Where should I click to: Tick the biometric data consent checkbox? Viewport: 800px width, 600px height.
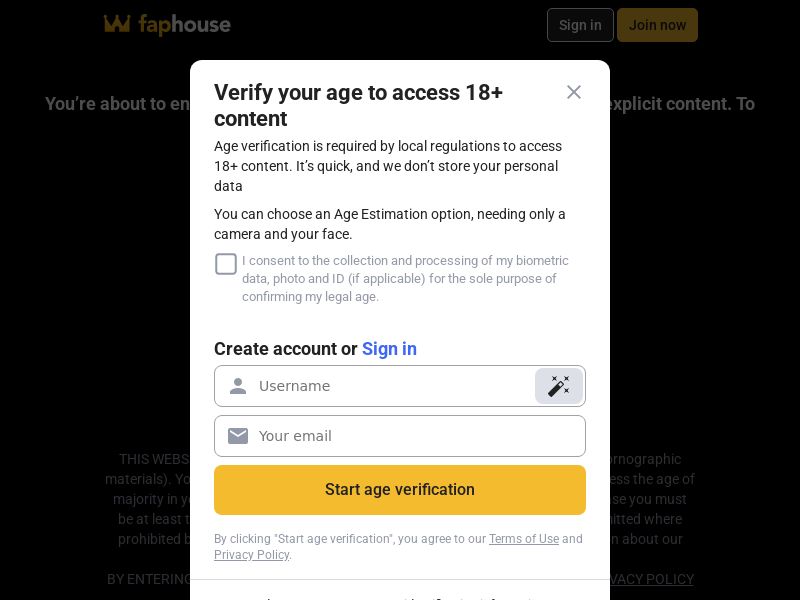[226, 264]
